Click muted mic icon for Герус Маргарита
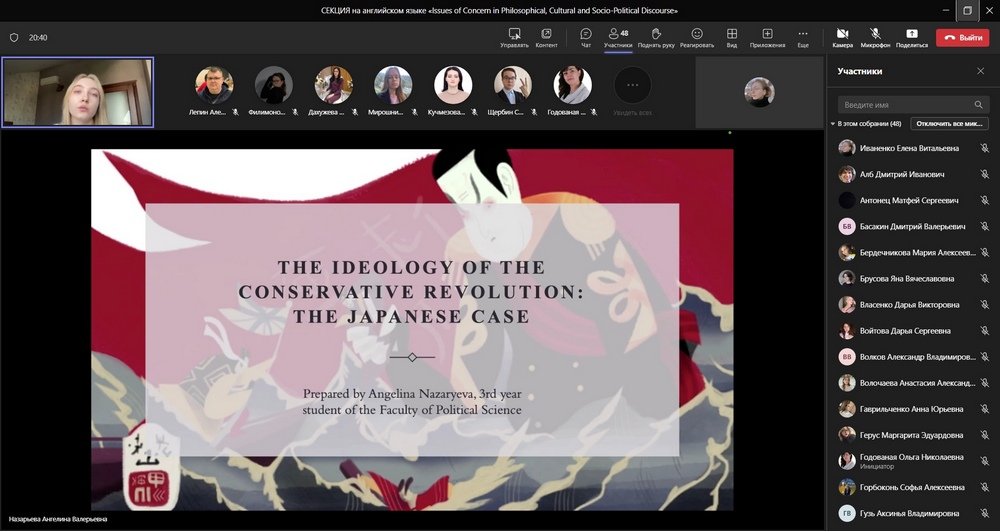Image resolution: width=1000 pixels, height=531 pixels. tap(985, 435)
